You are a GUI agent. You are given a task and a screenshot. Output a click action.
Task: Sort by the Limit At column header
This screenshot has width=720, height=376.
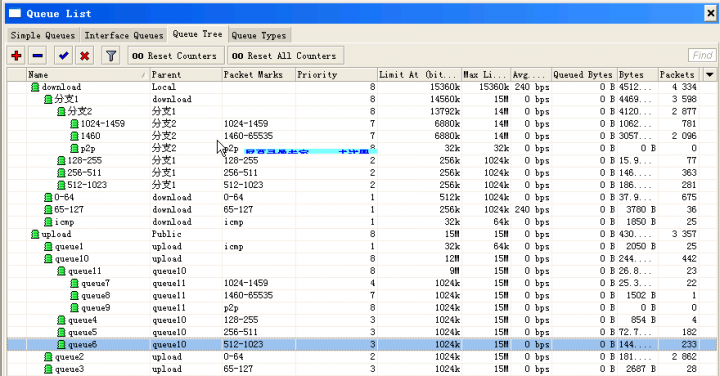(419, 74)
